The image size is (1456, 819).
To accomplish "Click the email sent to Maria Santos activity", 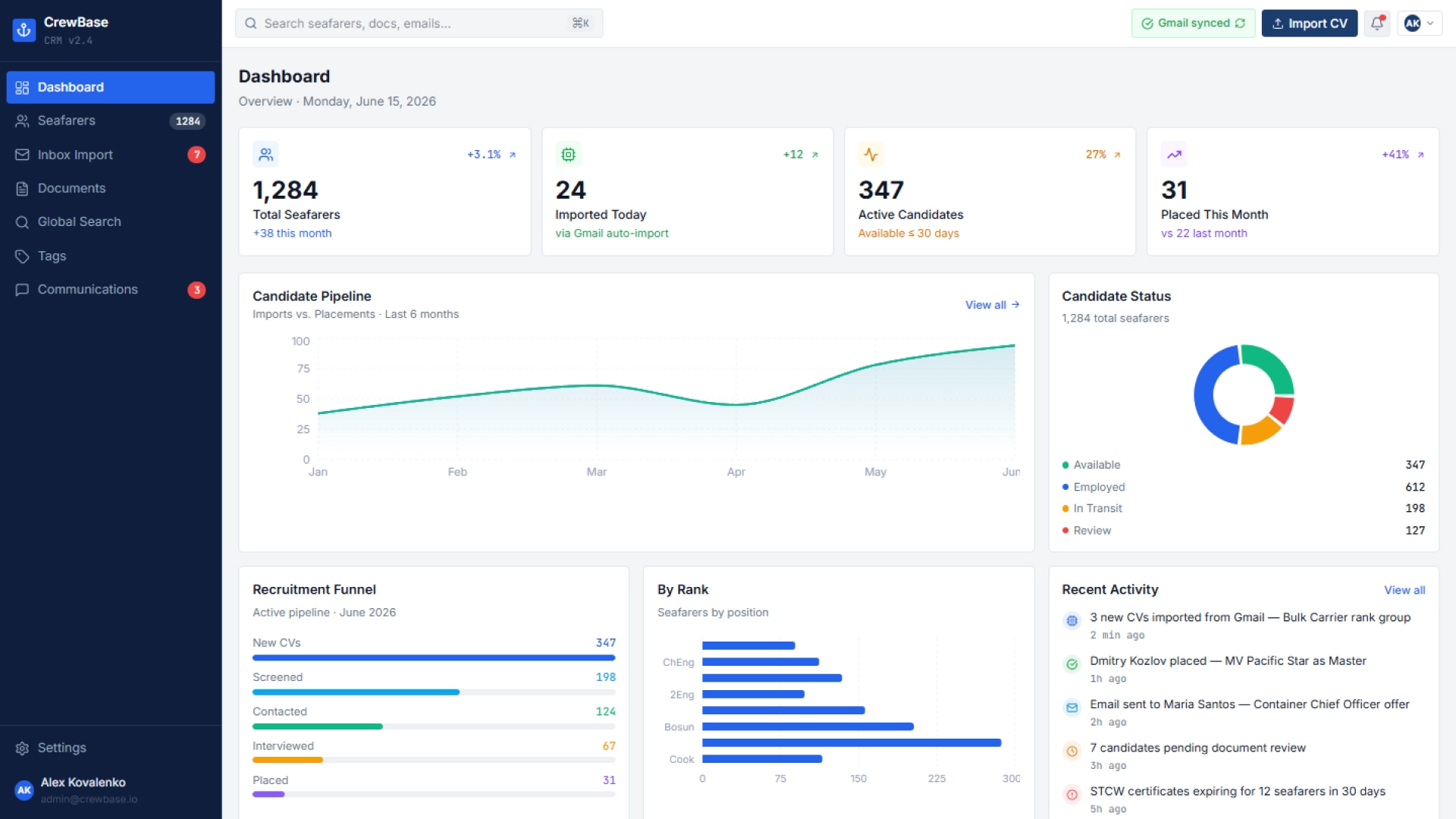I will coord(1244,712).
